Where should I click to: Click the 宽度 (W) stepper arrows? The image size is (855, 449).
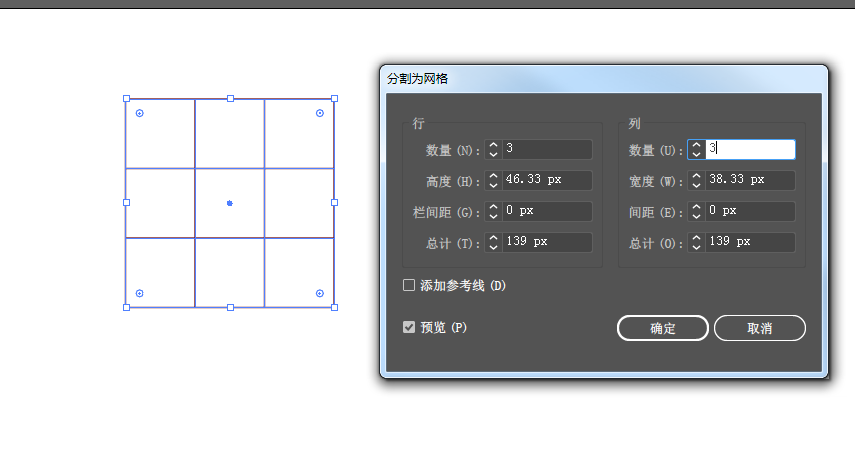[x=696, y=180]
